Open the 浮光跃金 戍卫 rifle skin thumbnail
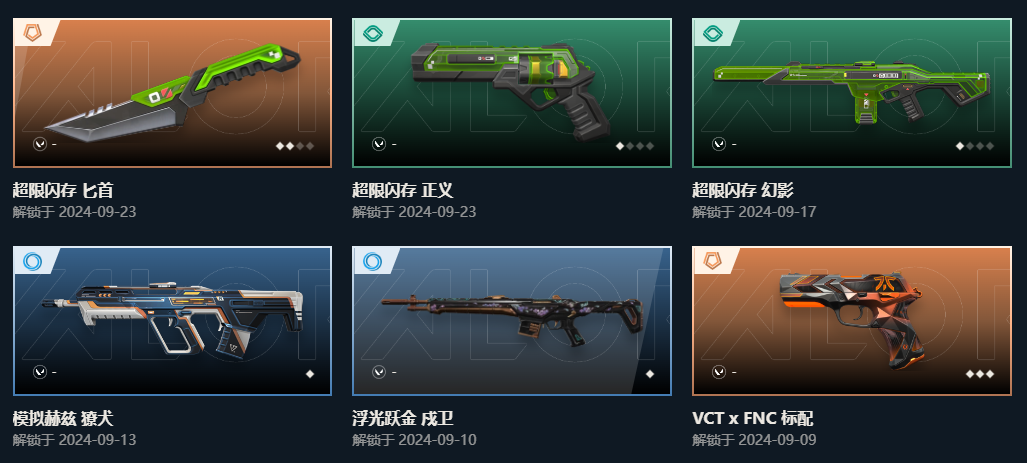 (x=512, y=321)
